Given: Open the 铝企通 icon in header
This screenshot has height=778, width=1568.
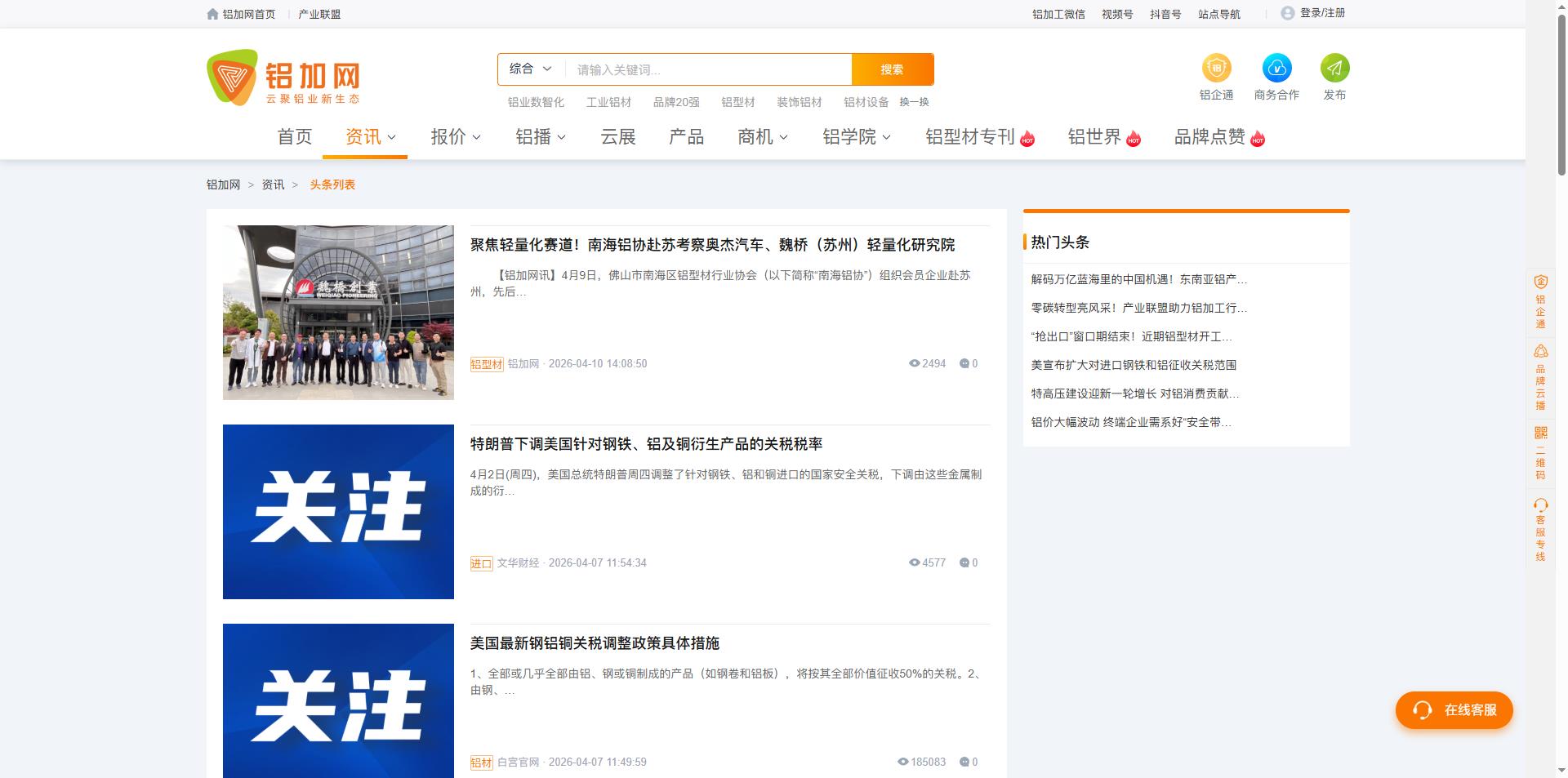Looking at the screenshot, I should [x=1216, y=68].
